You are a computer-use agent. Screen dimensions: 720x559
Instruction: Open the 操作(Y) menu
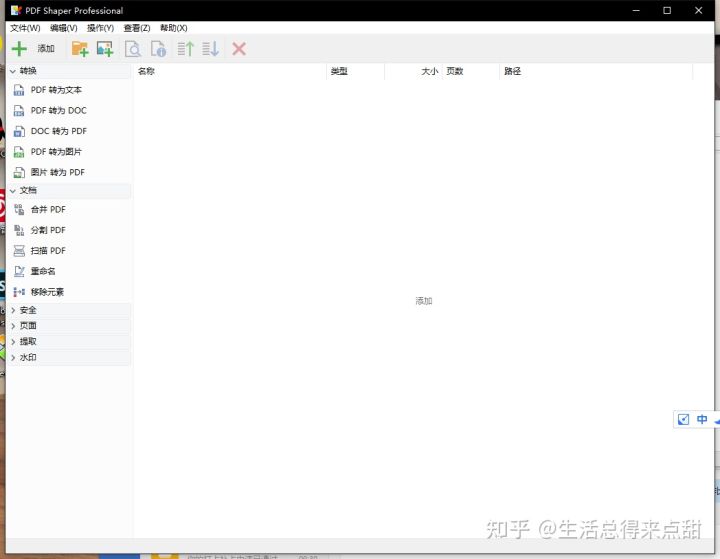tap(100, 28)
